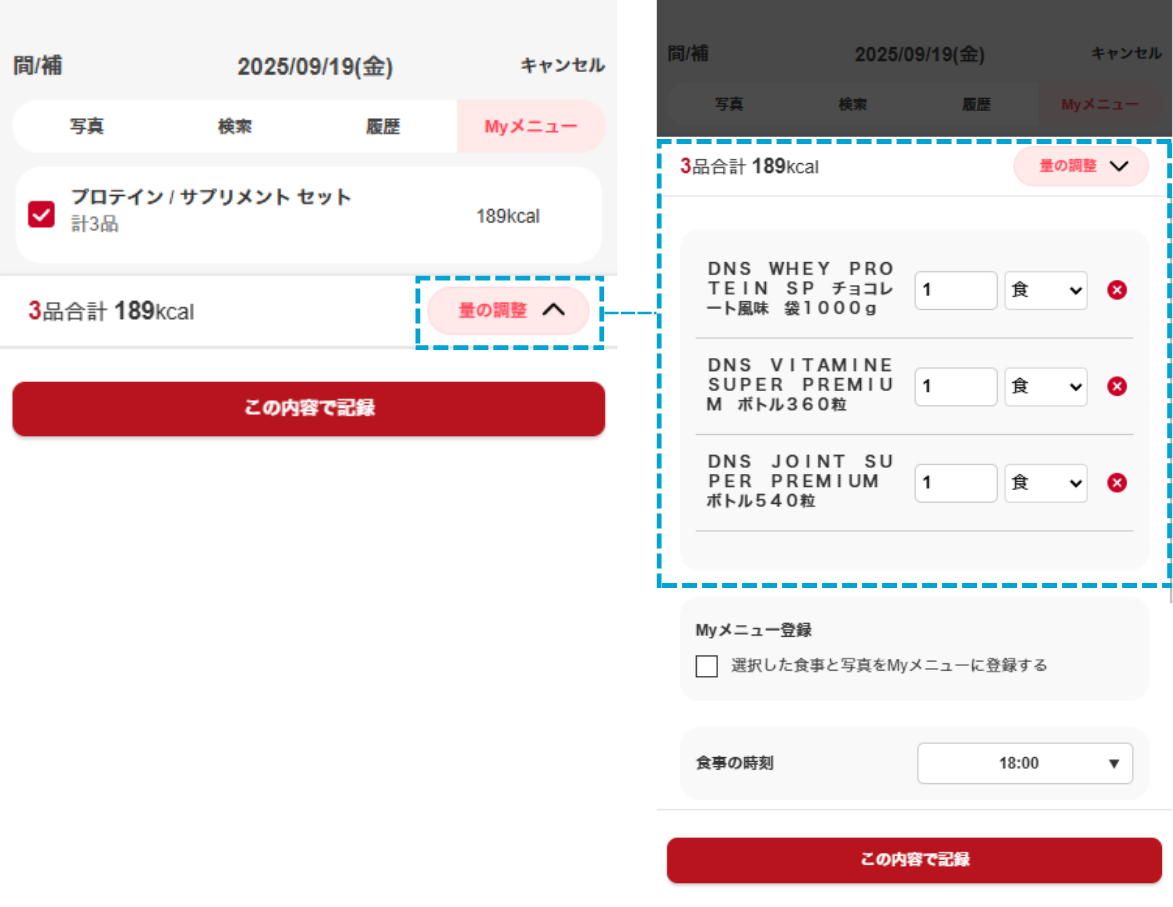Switch to 検索 tab in left panel
This screenshot has width=1173, height=907.
point(235,127)
